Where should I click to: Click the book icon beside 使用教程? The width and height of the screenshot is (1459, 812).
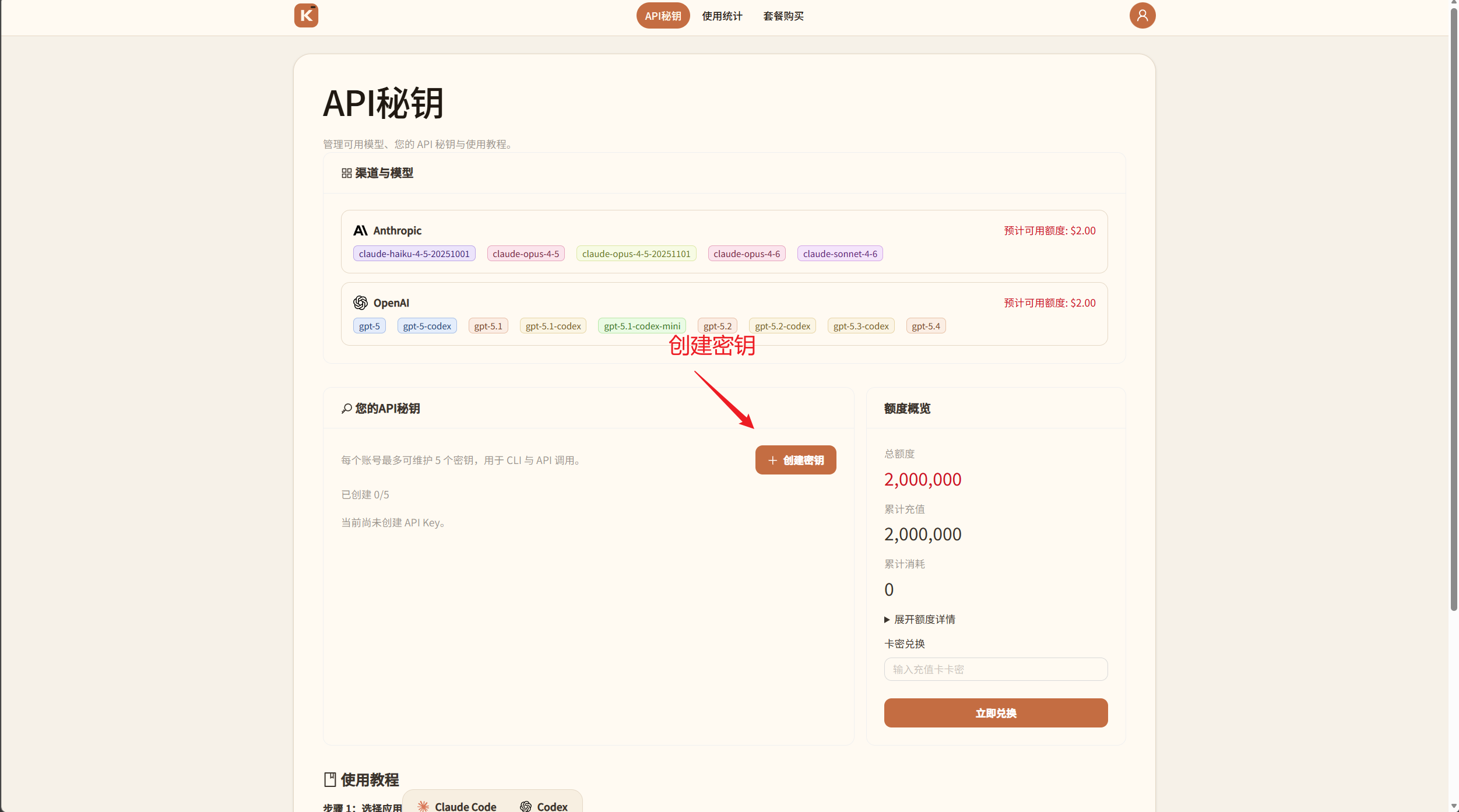[330, 779]
